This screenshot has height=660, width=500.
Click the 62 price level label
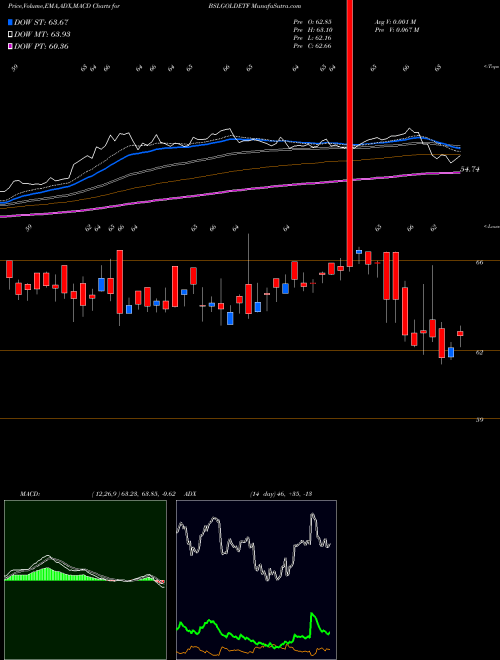[479, 352]
